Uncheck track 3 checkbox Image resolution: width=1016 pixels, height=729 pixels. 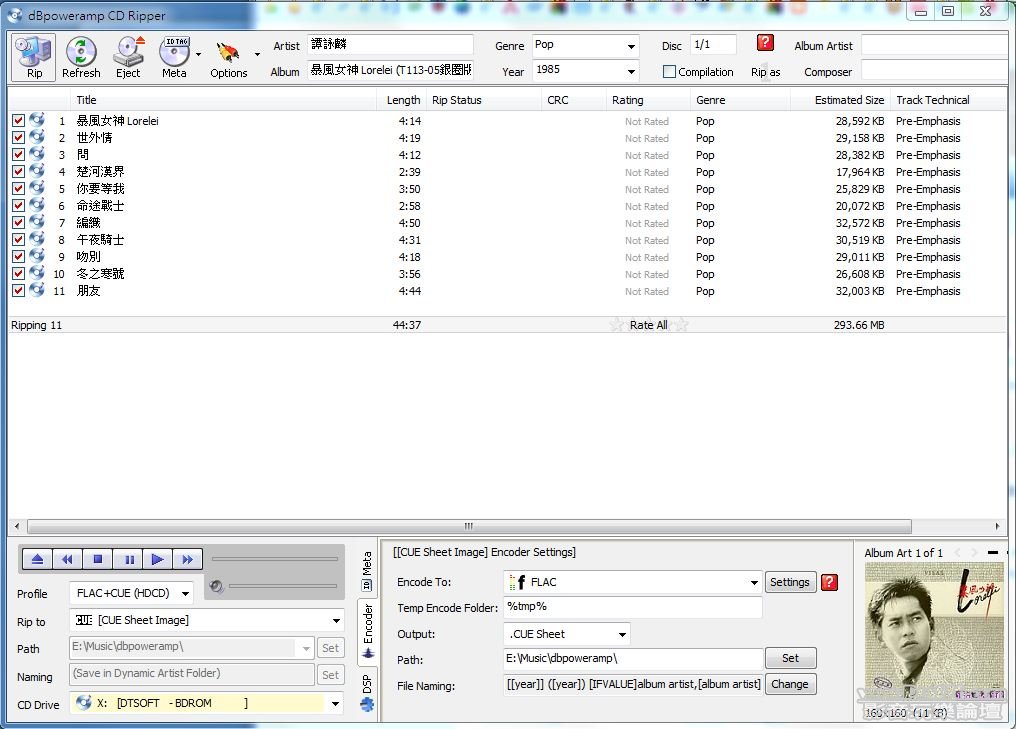(x=18, y=154)
